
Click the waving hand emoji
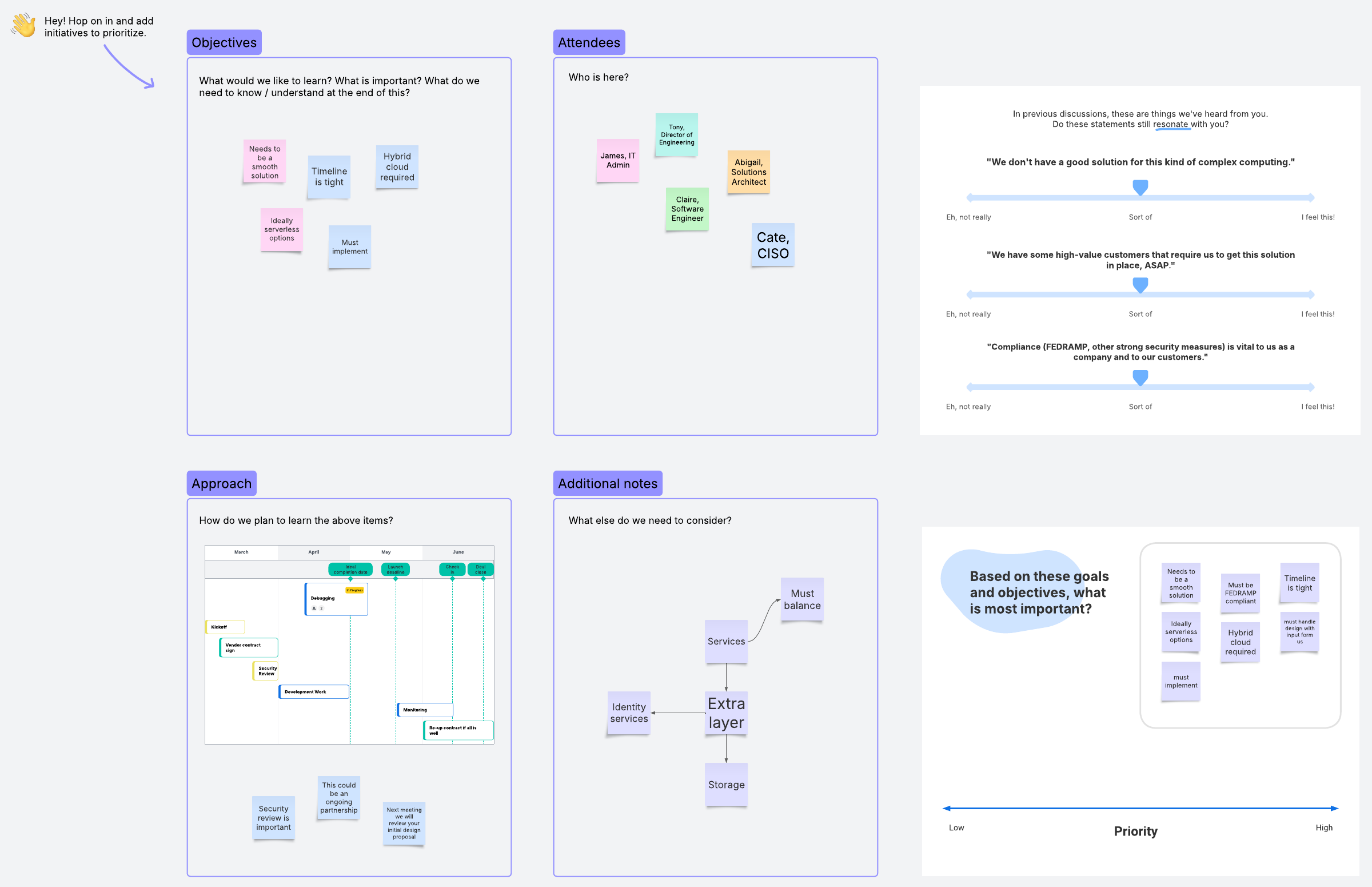[x=23, y=25]
